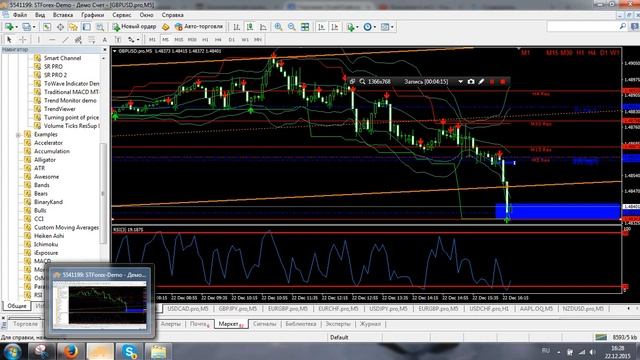The height and width of the screenshot is (360, 640).
Task: Select the Общие navigator tab
Action: point(17,305)
